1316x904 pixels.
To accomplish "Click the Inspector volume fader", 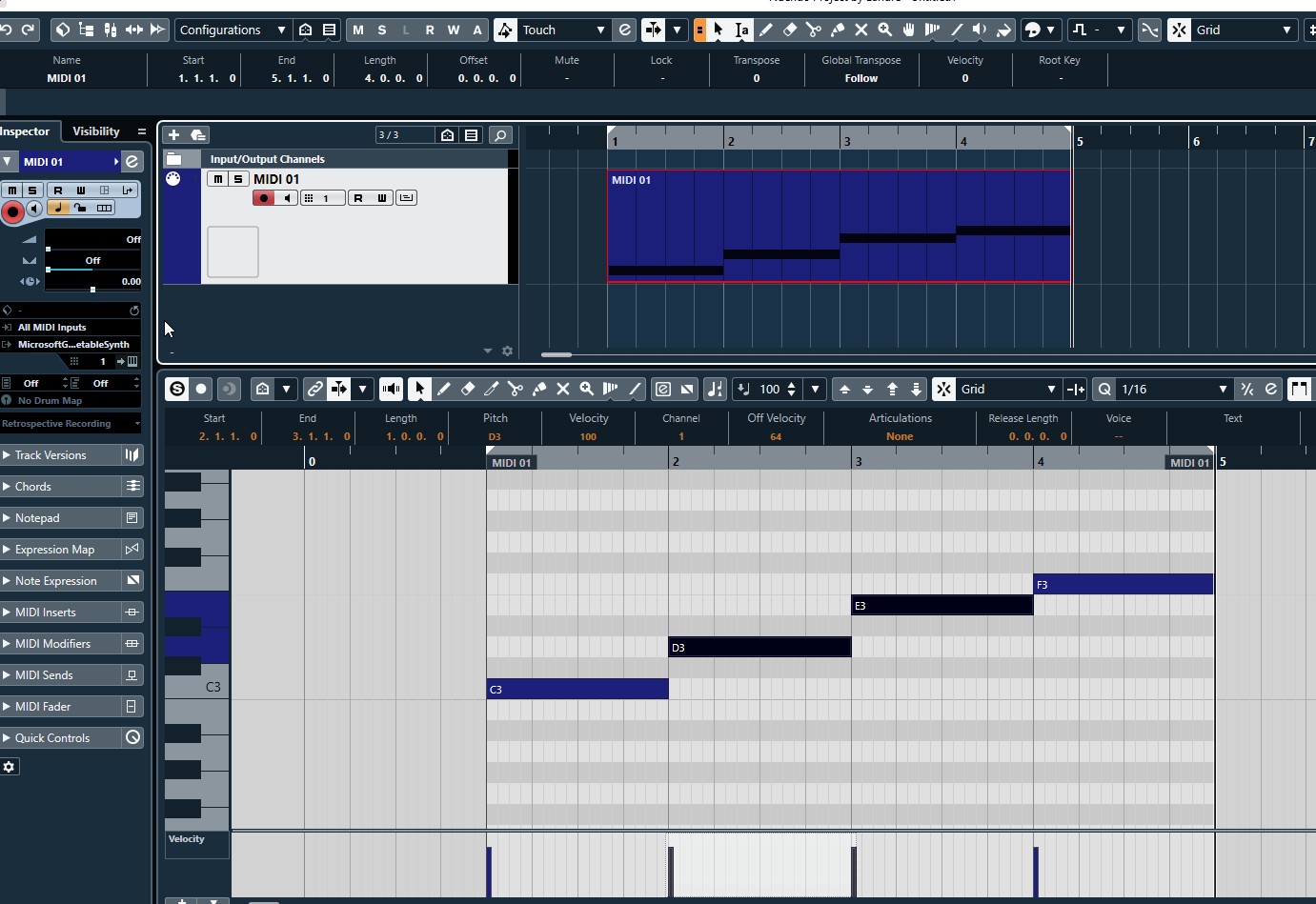I will point(92,239).
